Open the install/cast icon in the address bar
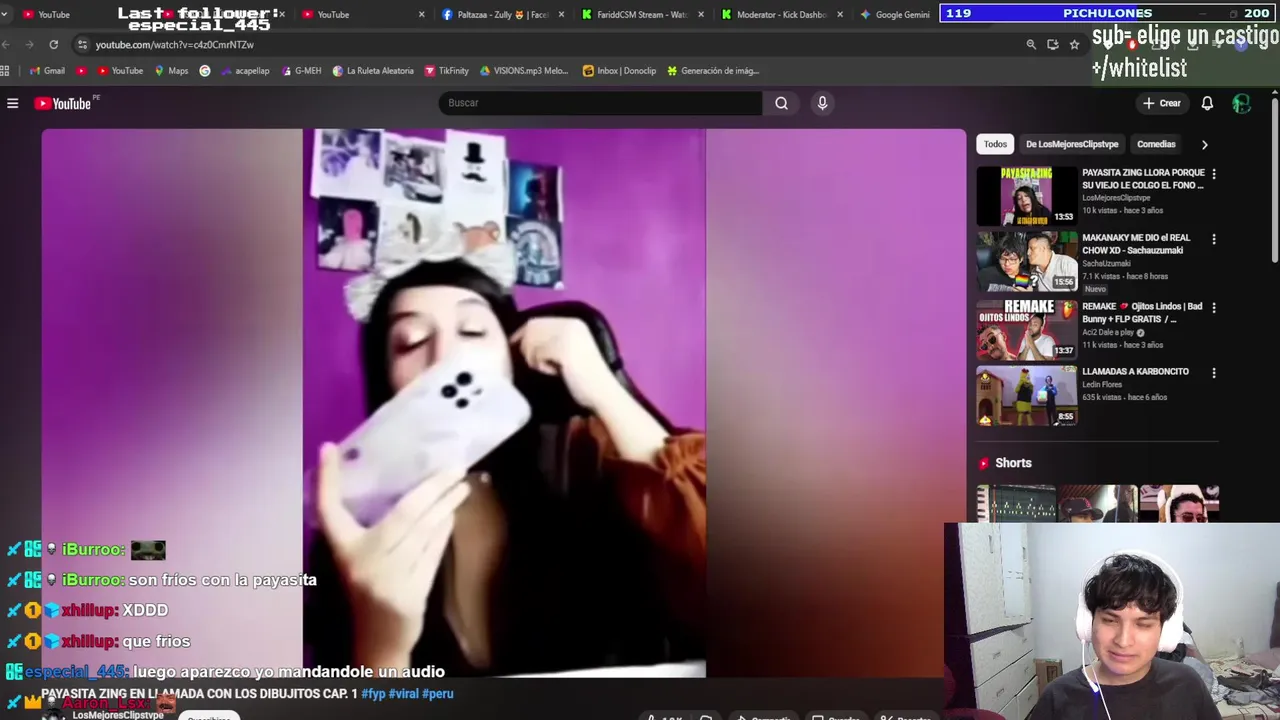Viewport: 1280px width, 720px height. coord(1052,44)
